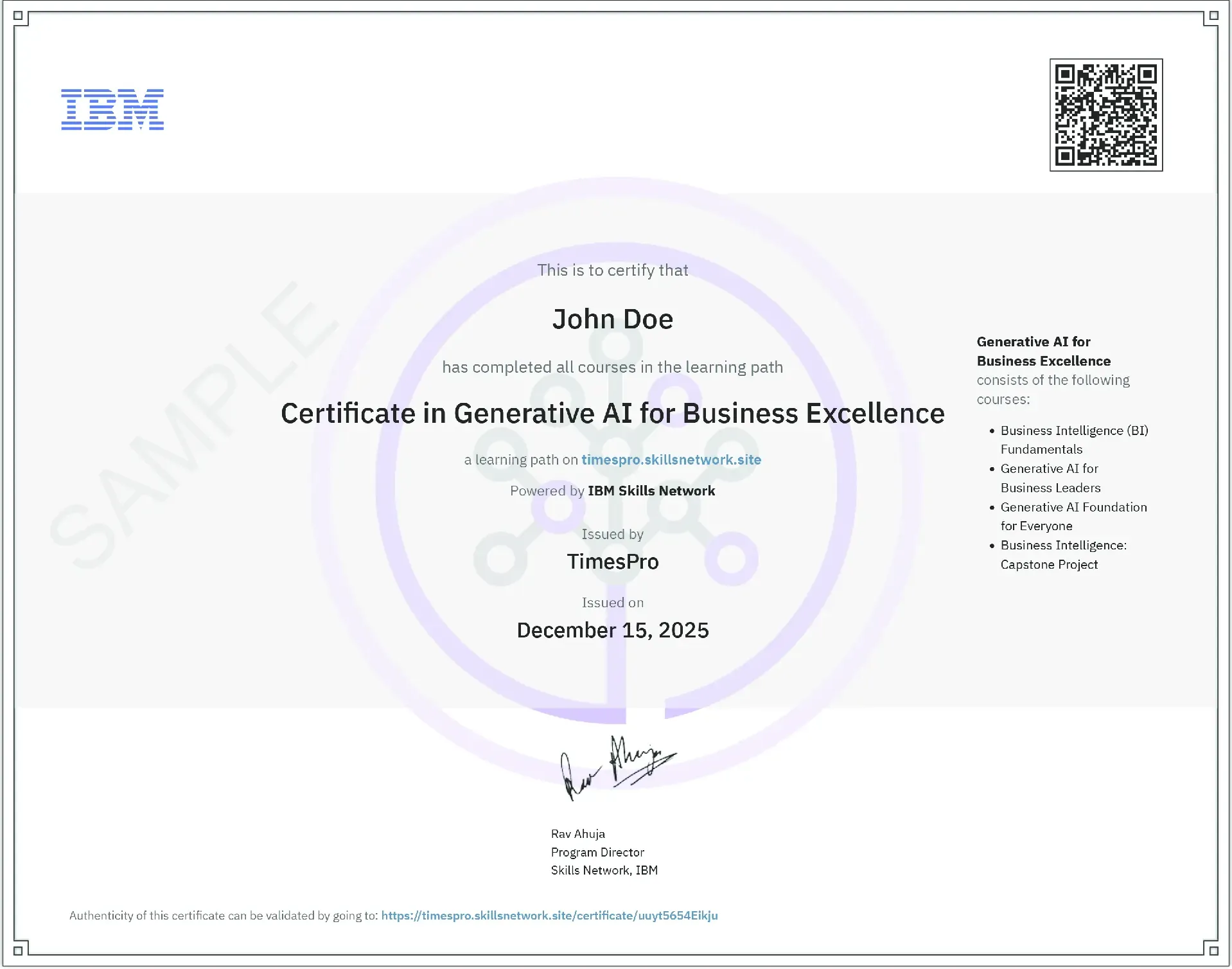
Task: Click the issue date December 15, 2025
Action: tap(612, 630)
